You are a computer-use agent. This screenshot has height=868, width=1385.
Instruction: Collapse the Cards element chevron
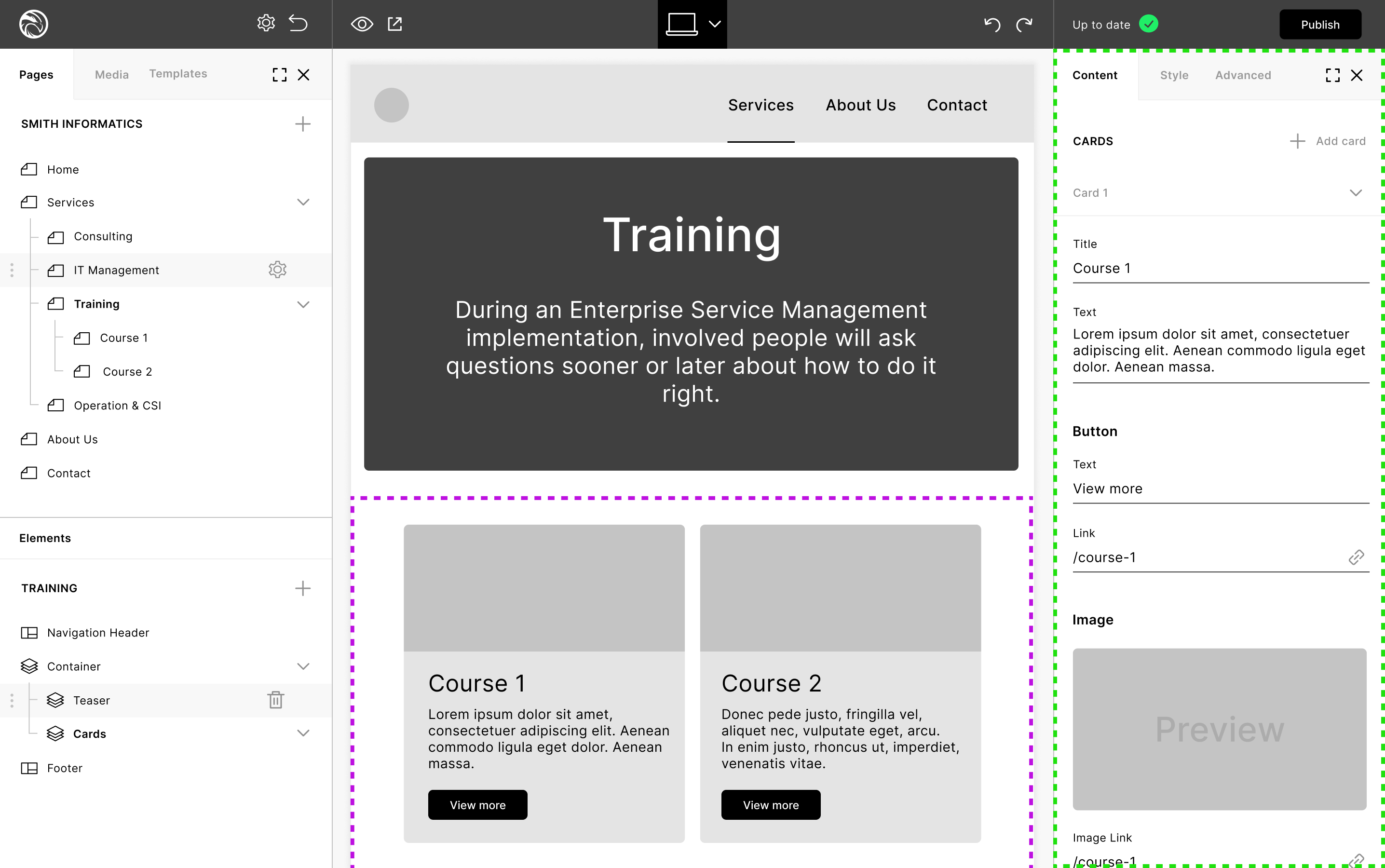(303, 733)
